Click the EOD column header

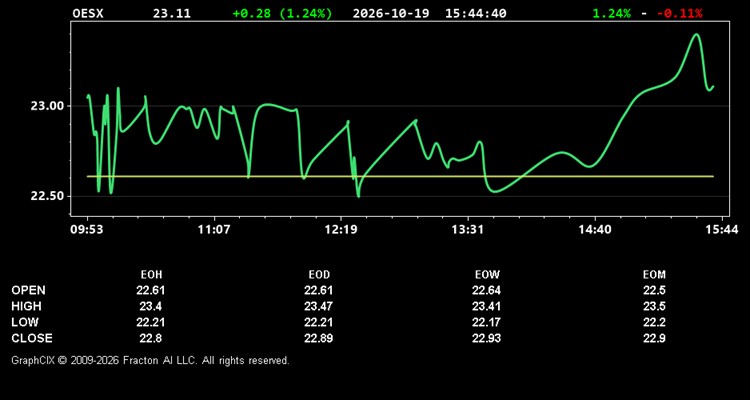click(x=319, y=275)
